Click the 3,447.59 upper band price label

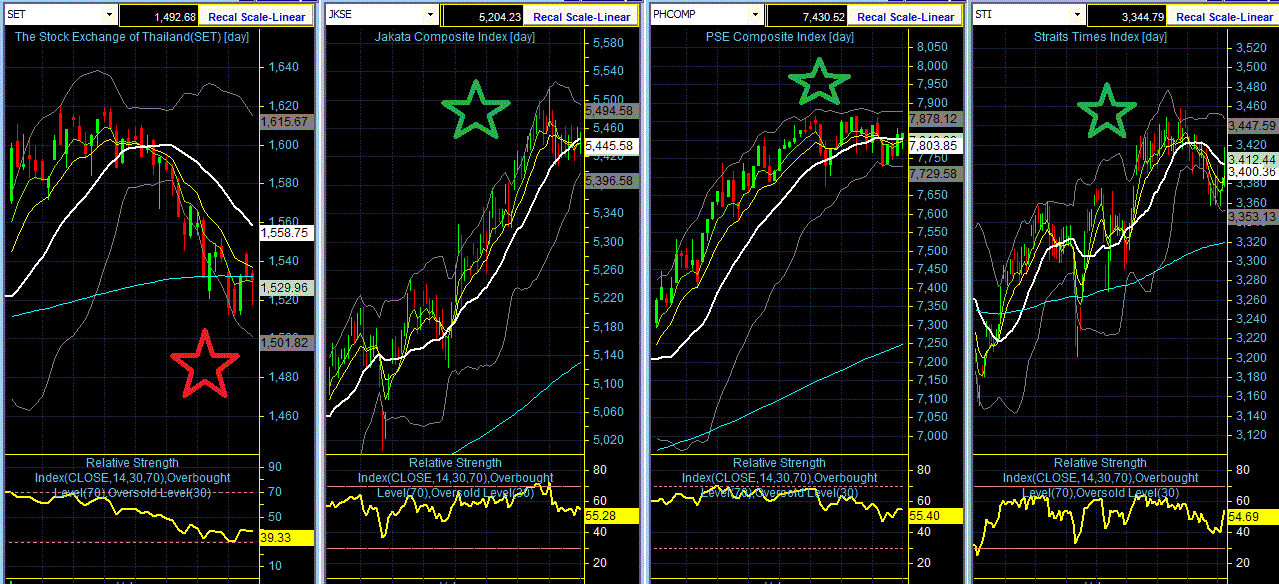1254,126
